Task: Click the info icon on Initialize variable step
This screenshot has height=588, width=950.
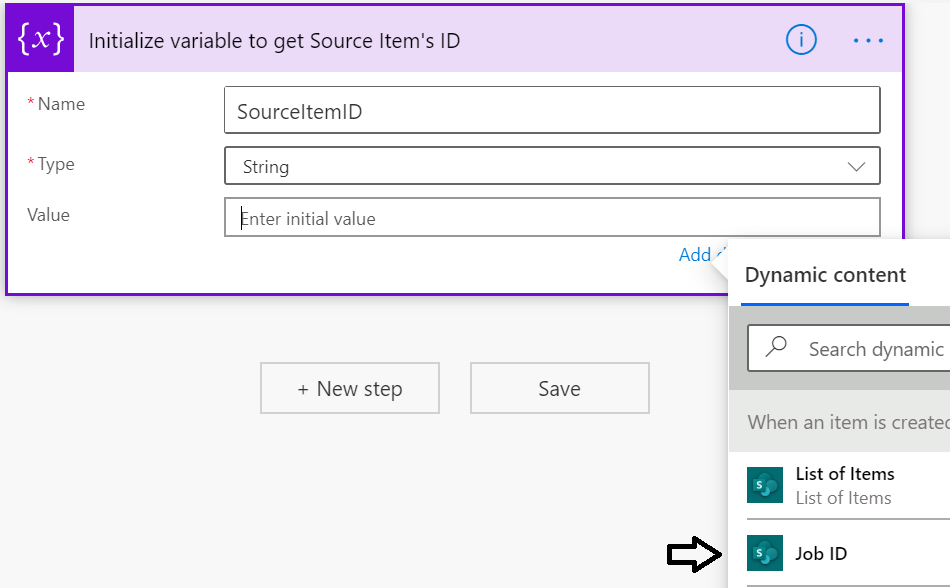Action: [x=801, y=40]
